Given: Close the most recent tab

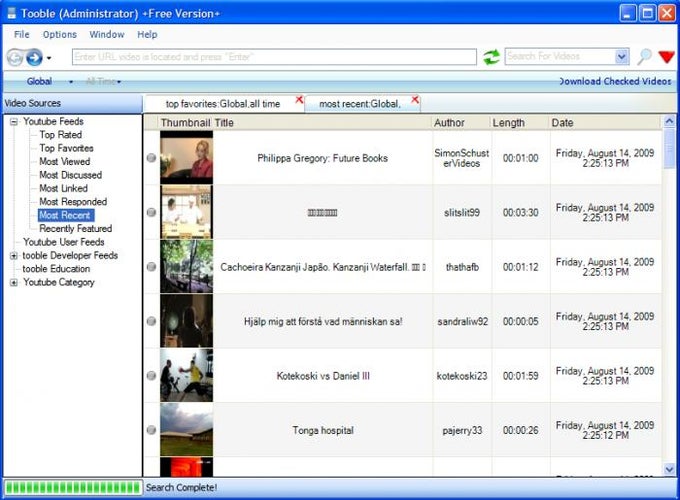Looking at the screenshot, I should [415, 100].
